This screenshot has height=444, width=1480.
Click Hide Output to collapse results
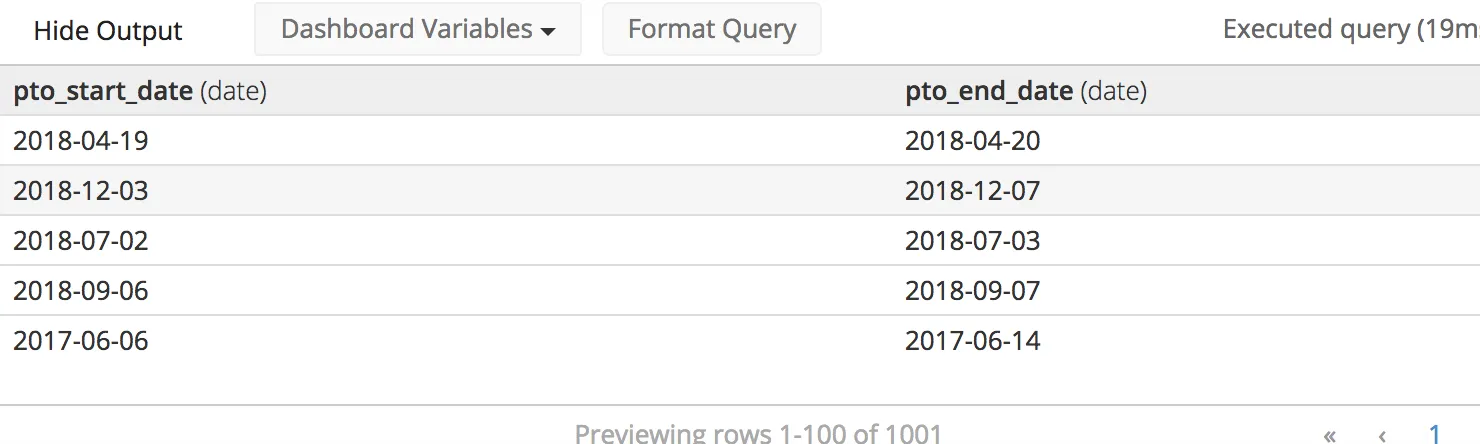coord(108,31)
